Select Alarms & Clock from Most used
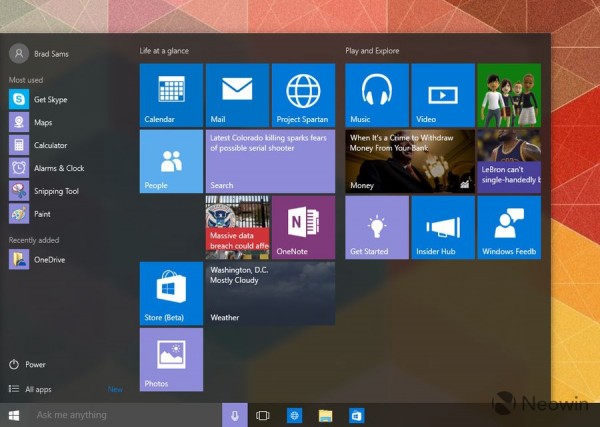Screen dimensions: 600x427 pyautogui.click(x=58, y=168)
